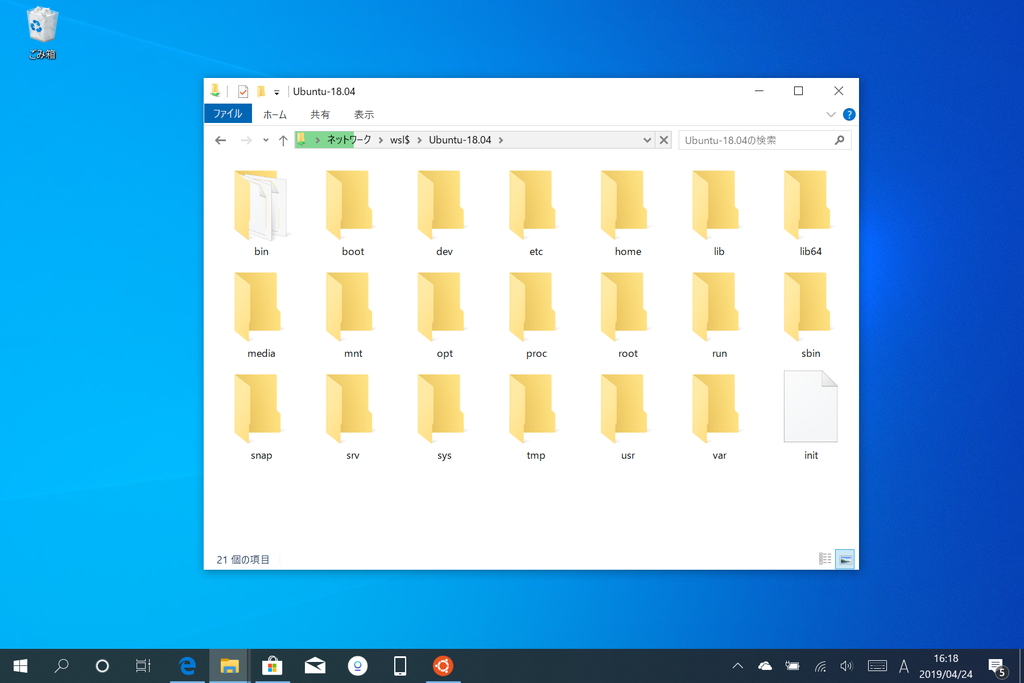The image size is (1024, 683).
Task: Open the sbin folder
Action: point(810,315)
